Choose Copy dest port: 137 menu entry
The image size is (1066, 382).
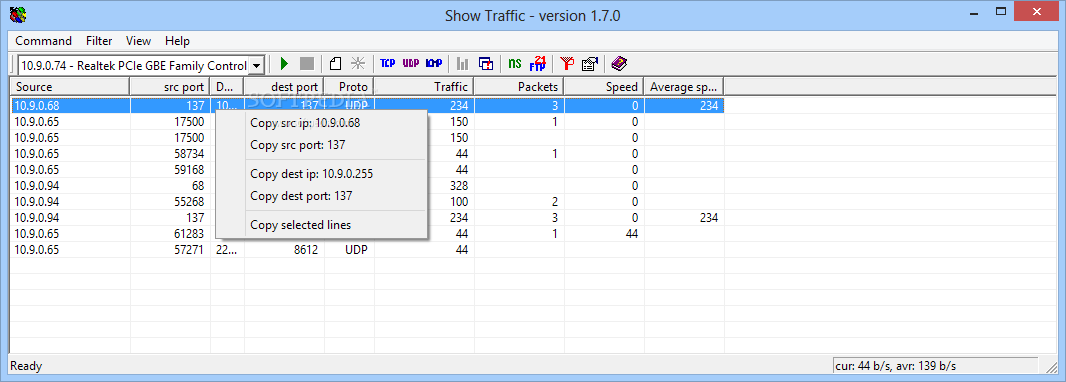321,196
